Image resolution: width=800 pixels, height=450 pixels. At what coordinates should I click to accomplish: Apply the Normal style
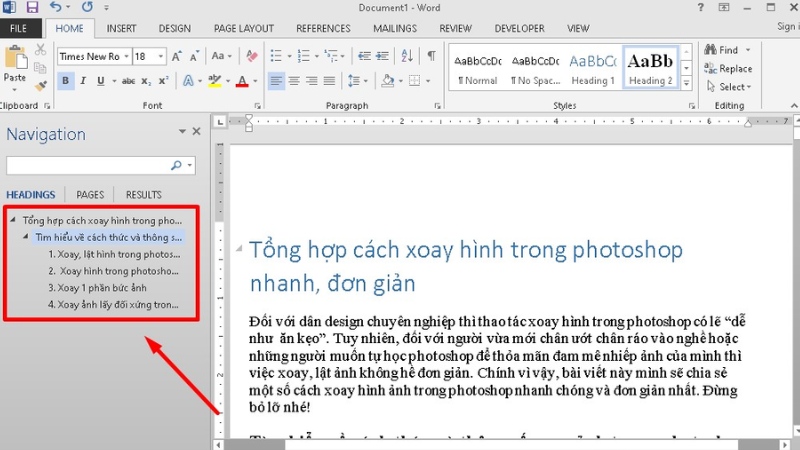(478, 68)
